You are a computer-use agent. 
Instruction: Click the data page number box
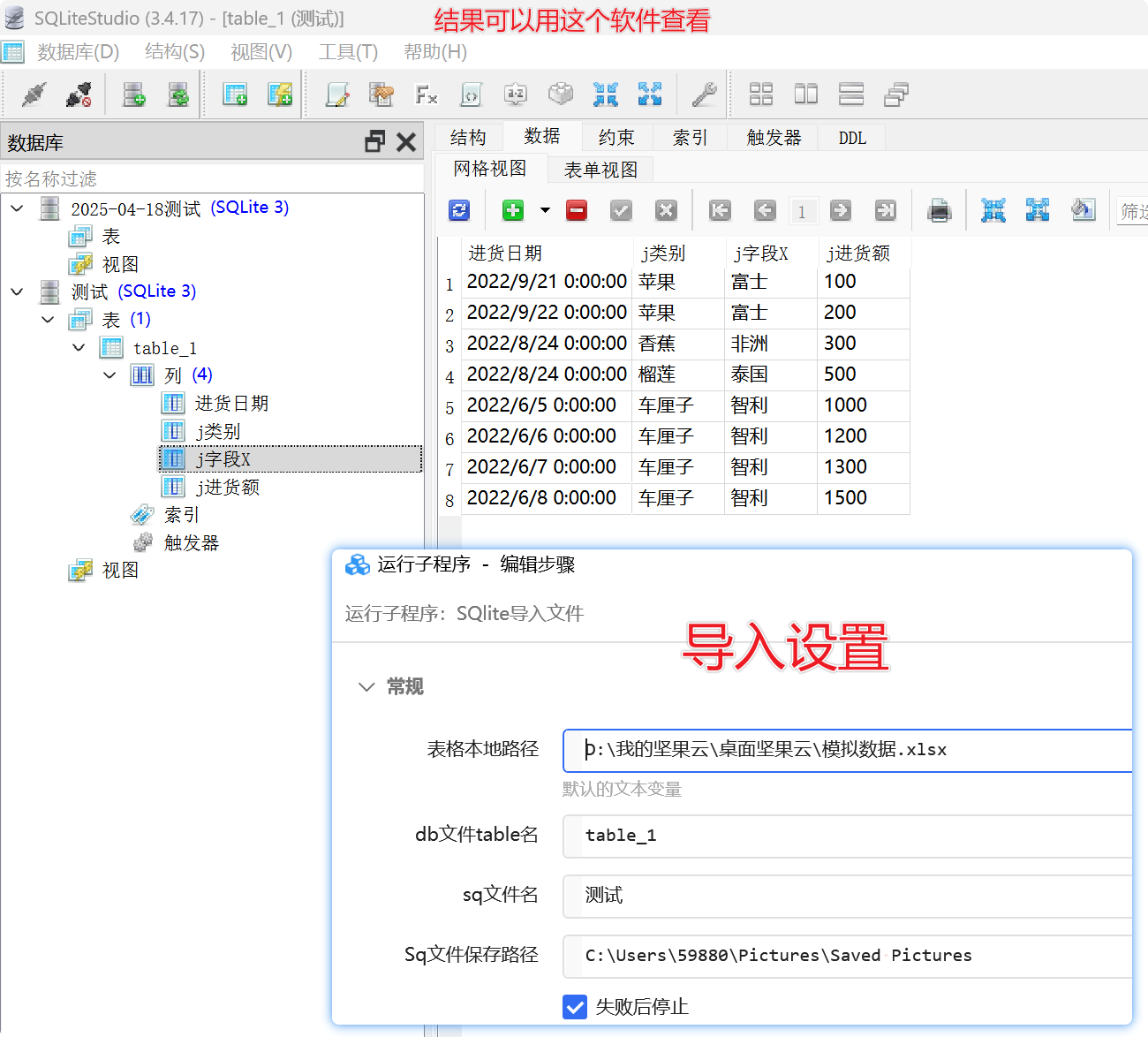point(803,211)
